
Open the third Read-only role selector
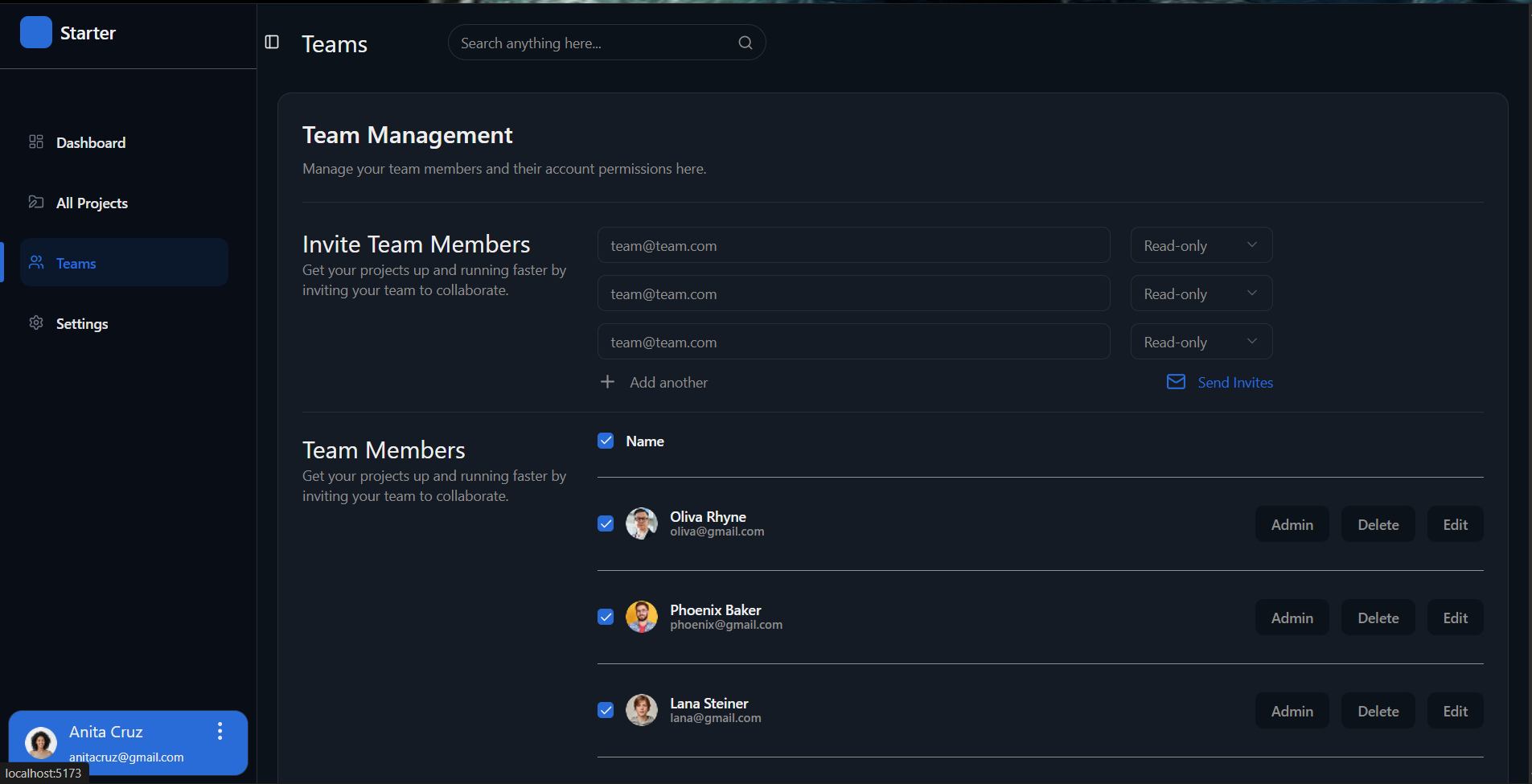pyautogui.click(x=1201, y=341)
